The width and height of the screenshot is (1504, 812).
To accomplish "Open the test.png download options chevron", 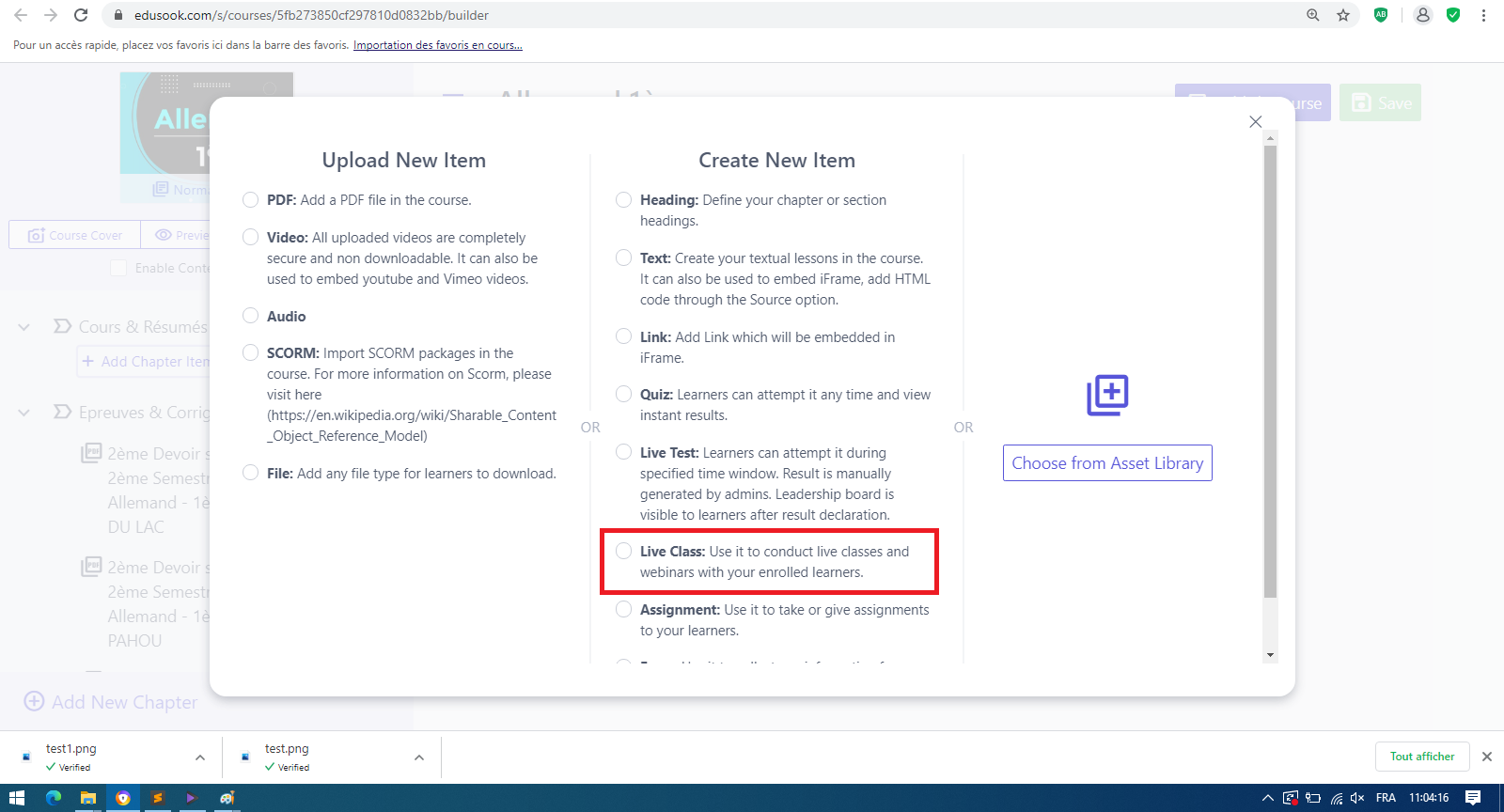I will [419, 757].
